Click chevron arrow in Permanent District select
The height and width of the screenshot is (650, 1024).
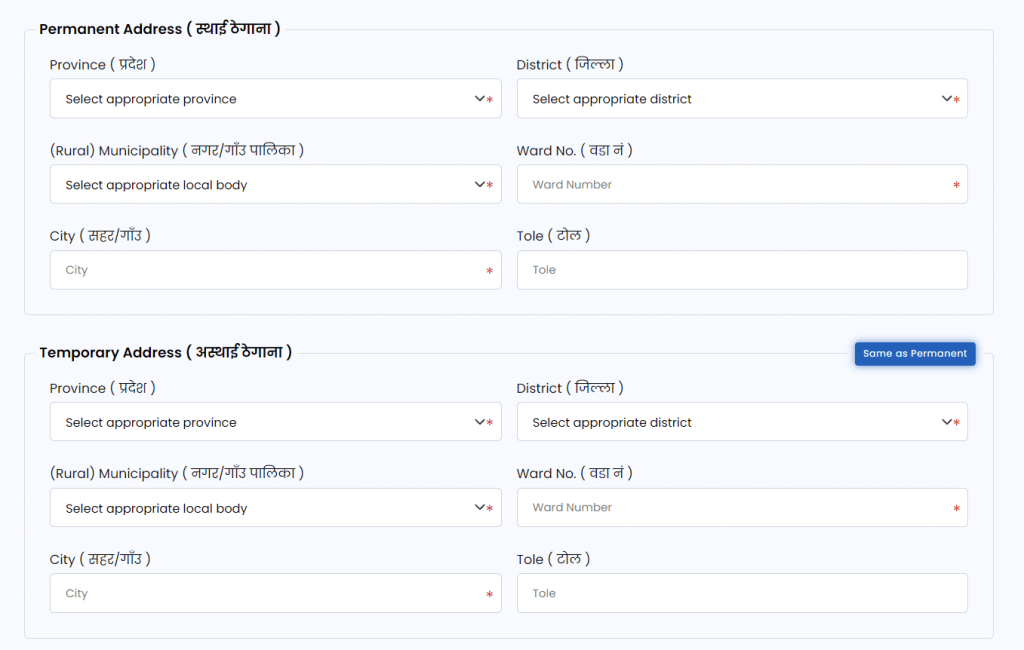tap(947, 99)
